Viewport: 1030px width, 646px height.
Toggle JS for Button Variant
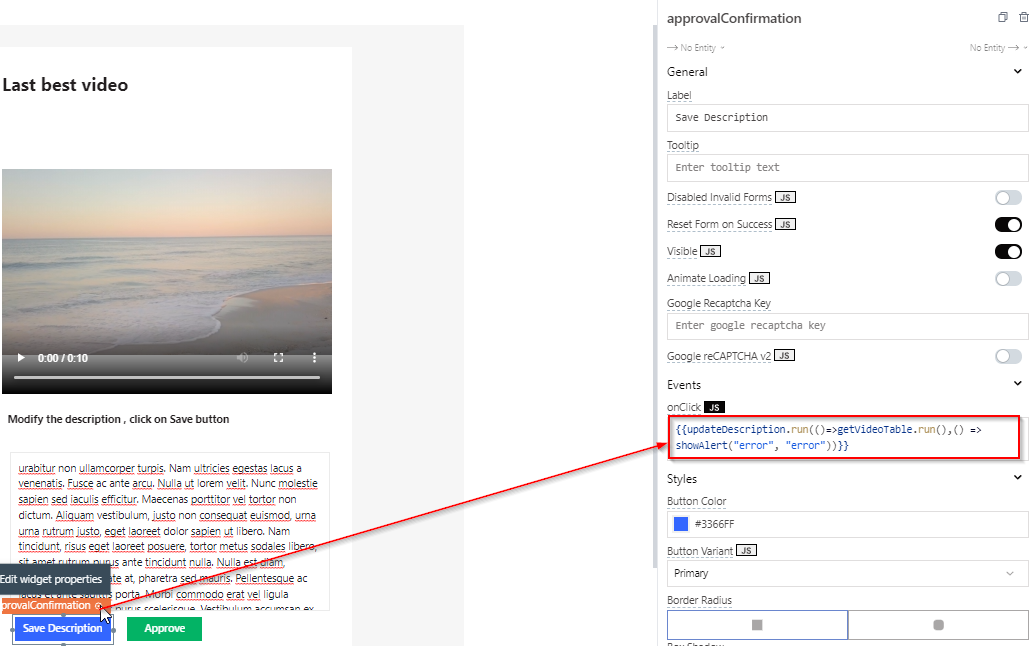tap(746, 550)
